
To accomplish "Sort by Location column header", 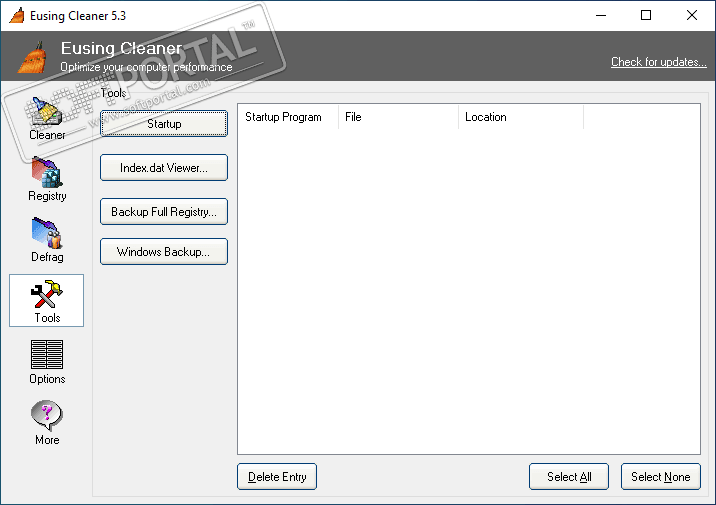I will (x=521, y=117).
